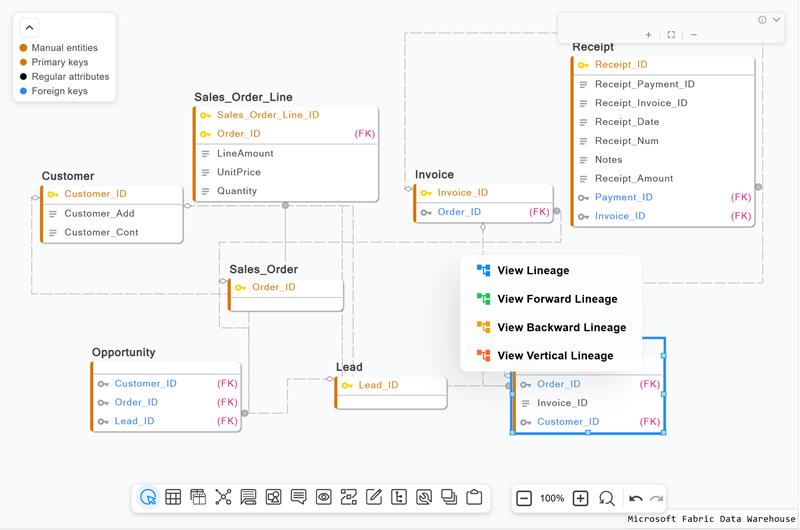
Task: Click Customer_ID primary key in Customer
Action: click(x=112, y=194)
